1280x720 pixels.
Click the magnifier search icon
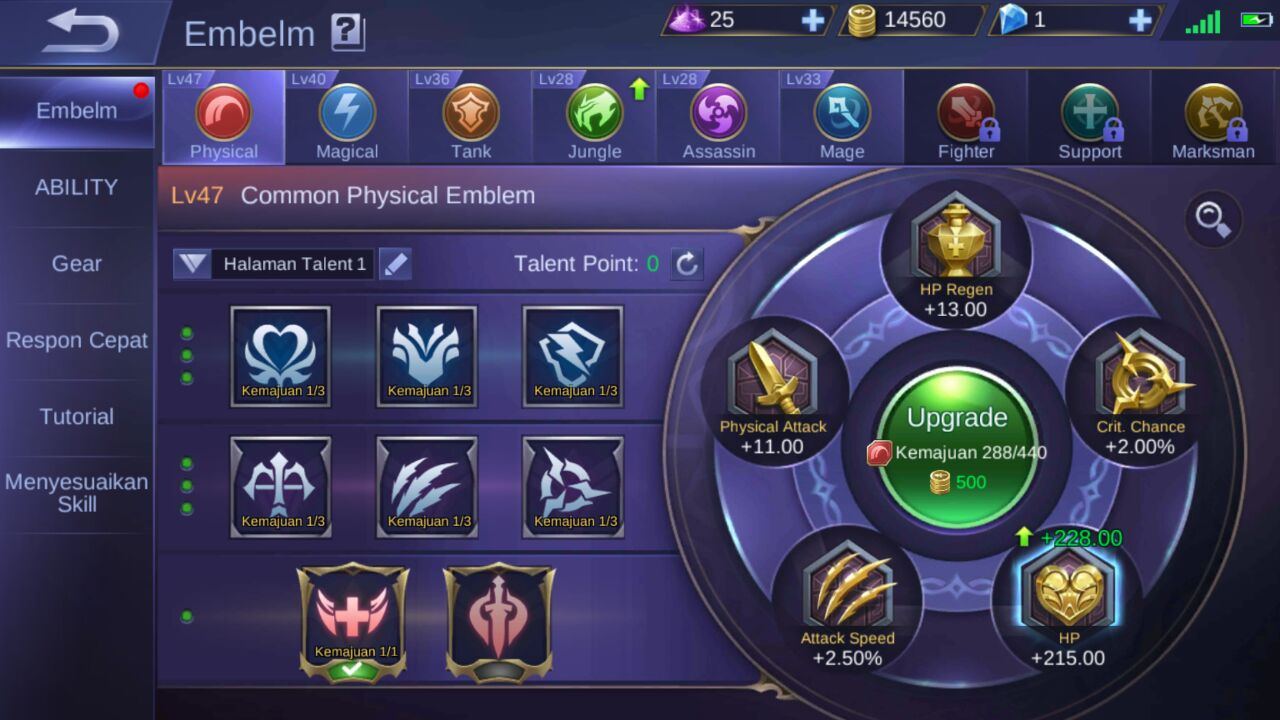click(1214, 219)
